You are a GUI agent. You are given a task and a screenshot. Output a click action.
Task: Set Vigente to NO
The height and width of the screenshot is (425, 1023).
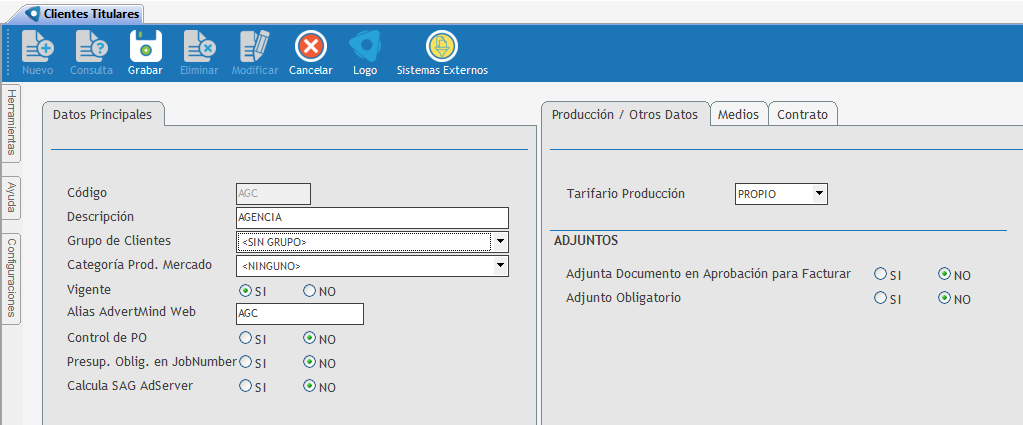click(x=310, y=291)
